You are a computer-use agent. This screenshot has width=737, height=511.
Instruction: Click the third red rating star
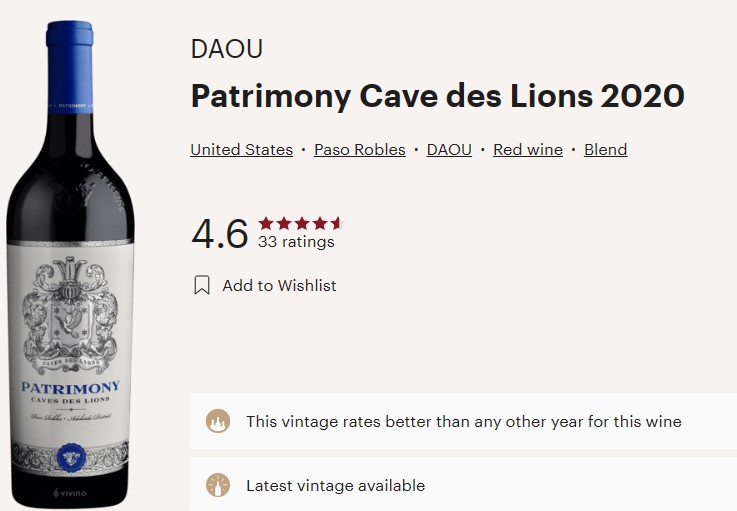301,223
